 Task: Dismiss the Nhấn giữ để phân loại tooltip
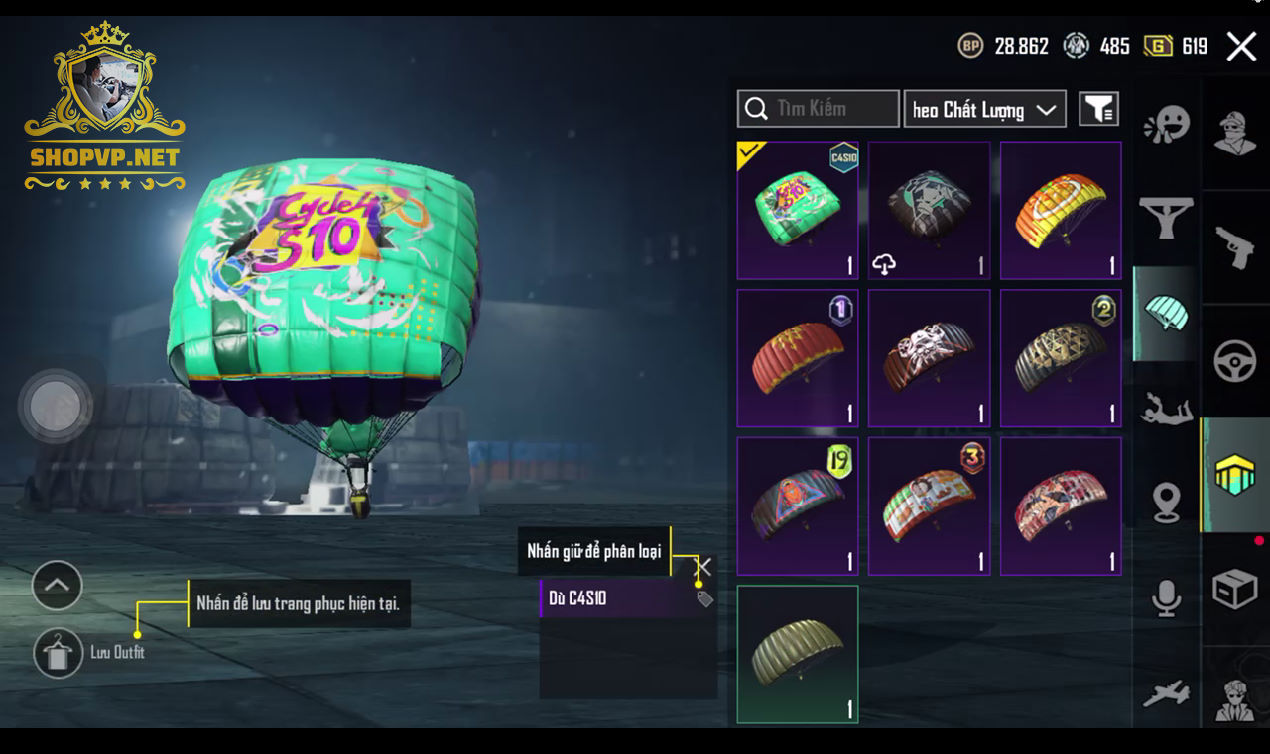(704, 567)
